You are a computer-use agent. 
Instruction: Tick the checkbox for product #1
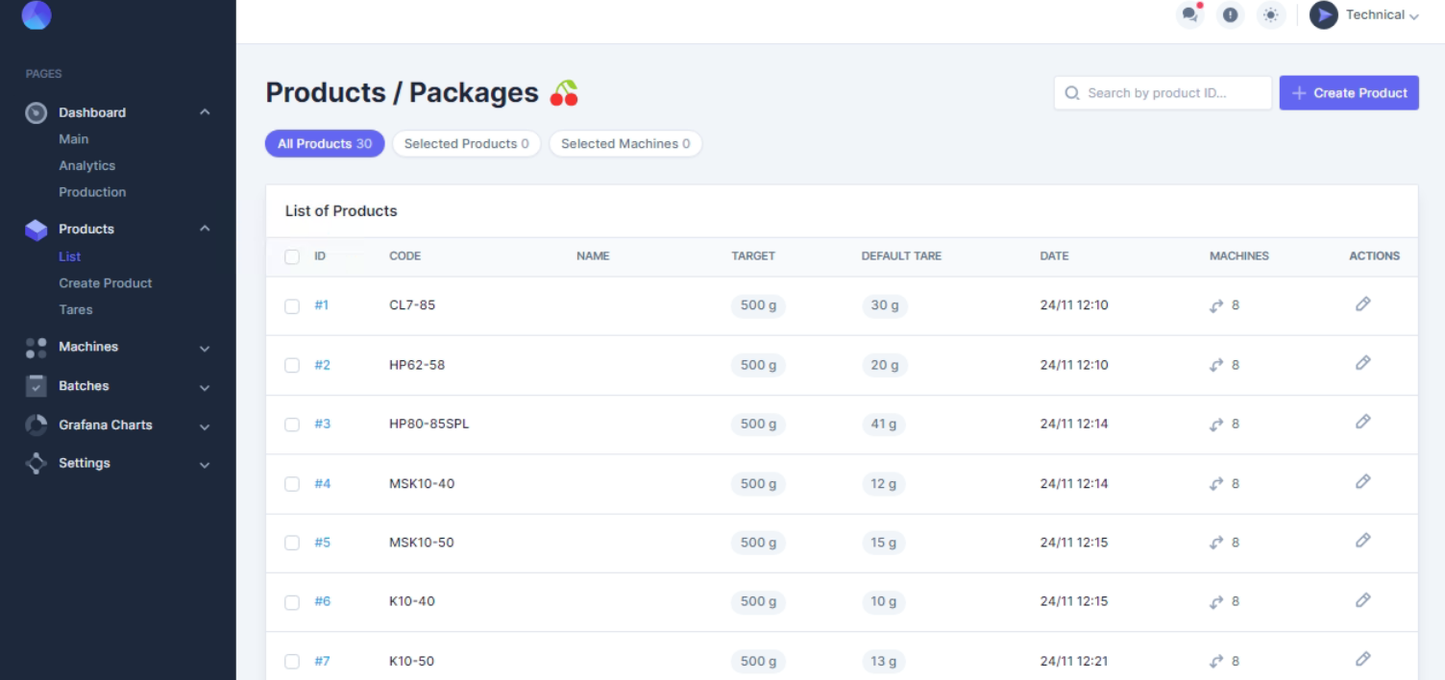(x=292, y=306)
